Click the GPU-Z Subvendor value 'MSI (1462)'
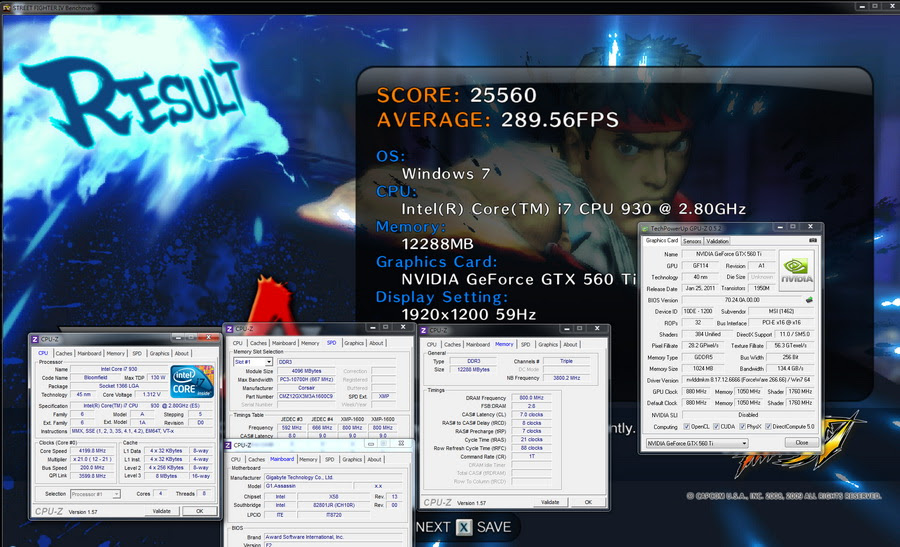 coord(782,311)
